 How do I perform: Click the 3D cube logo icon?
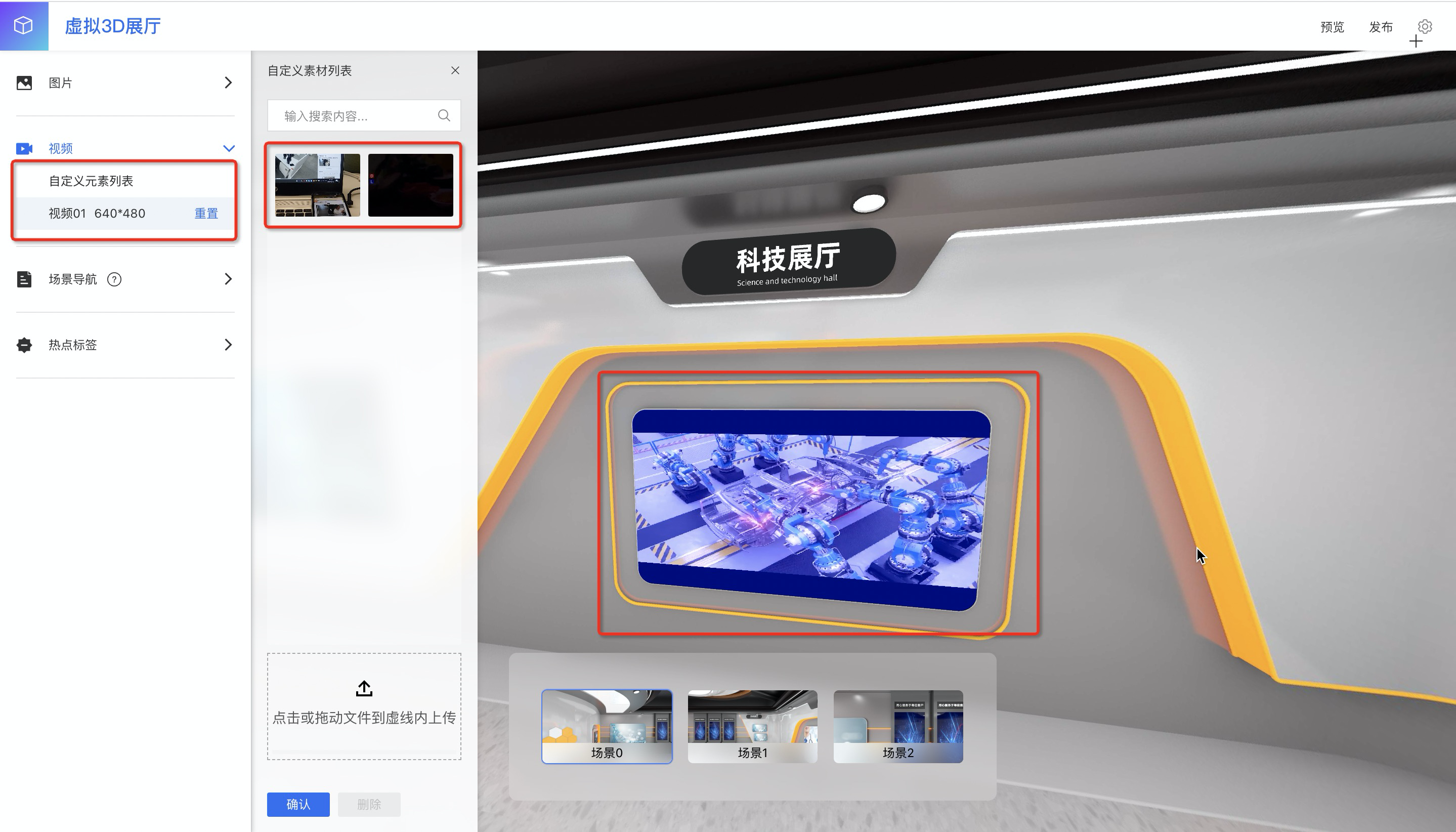[x=23, y=26]
